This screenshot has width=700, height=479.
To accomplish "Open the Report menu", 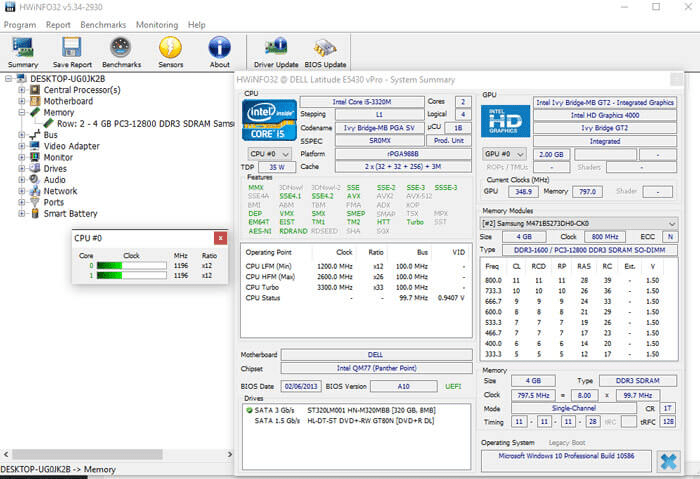I will click(x=58, y=24).
